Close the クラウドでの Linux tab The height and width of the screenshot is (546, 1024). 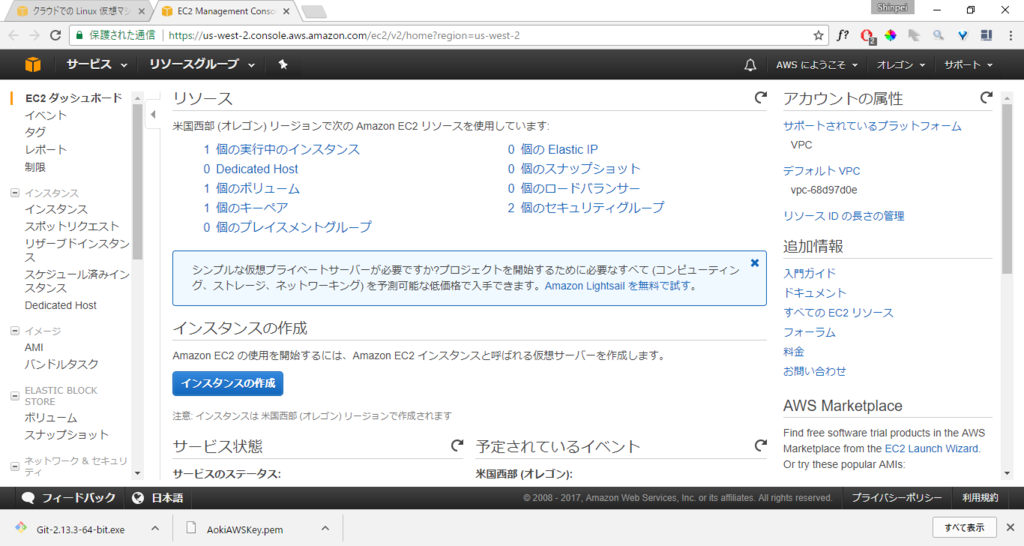pos(141,11)
